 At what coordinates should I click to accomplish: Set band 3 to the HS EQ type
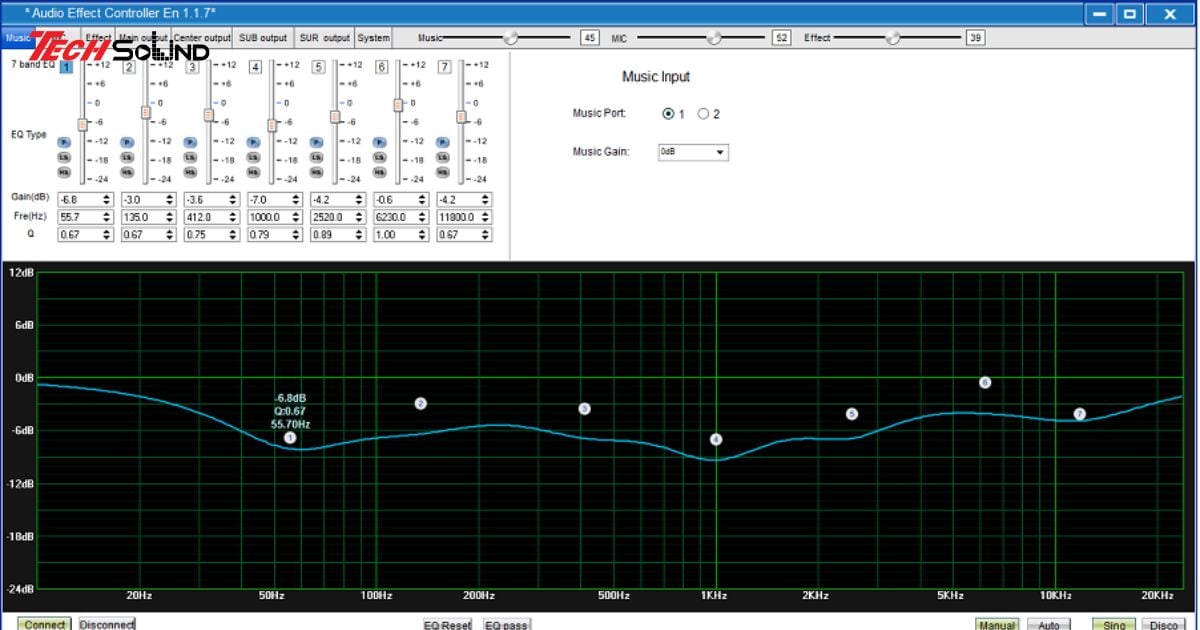pyautogui.click(x=190, y=172)
